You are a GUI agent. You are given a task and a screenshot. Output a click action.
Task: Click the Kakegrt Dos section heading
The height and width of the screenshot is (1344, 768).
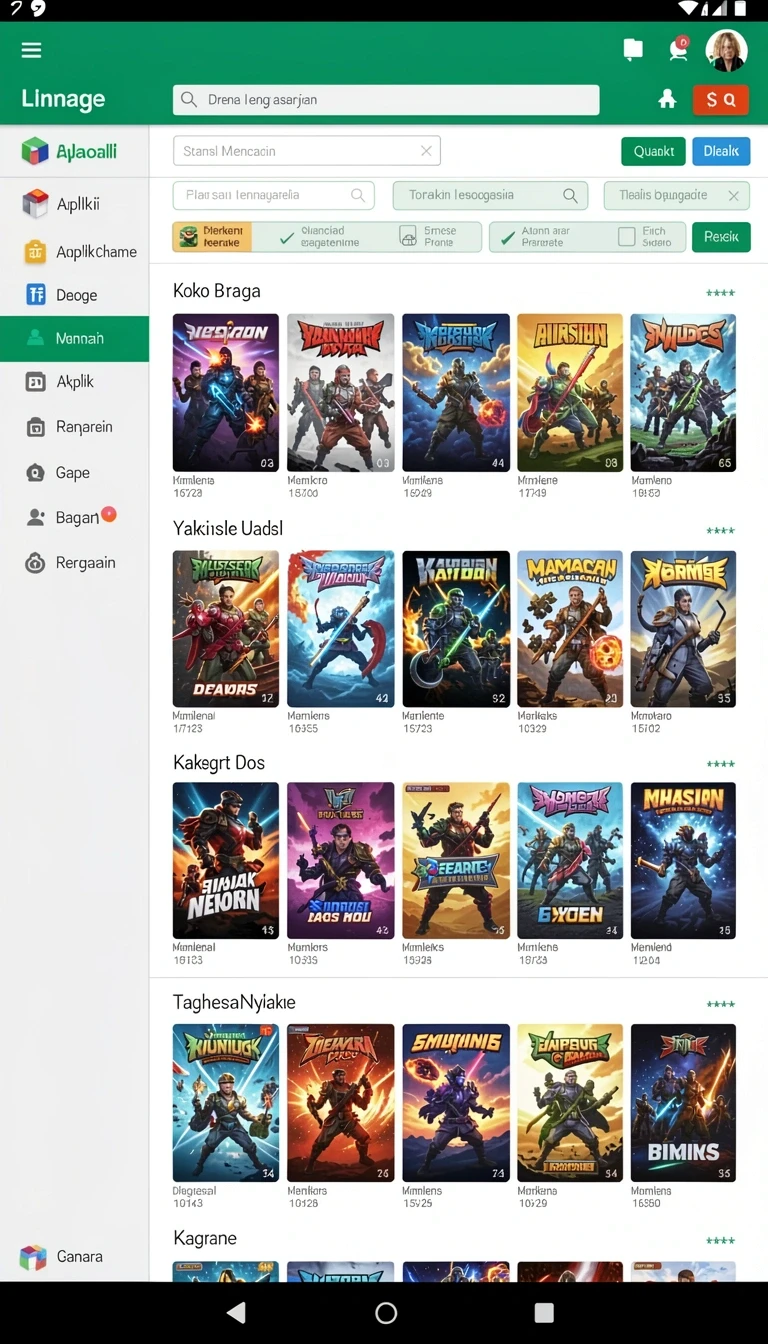point(219,763)
